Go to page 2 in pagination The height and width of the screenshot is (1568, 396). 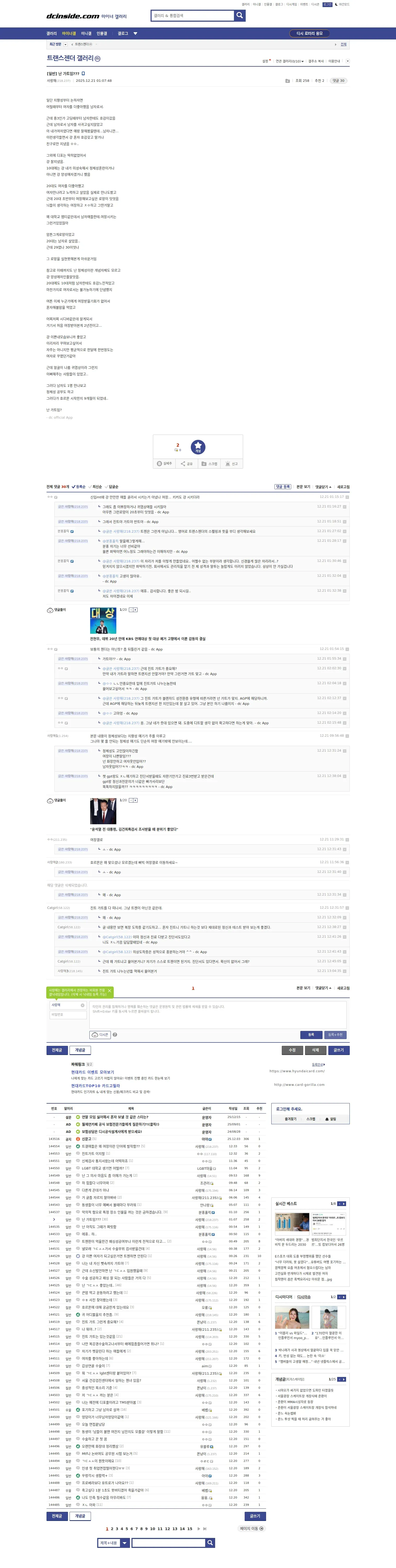[x=112, y=1529]
